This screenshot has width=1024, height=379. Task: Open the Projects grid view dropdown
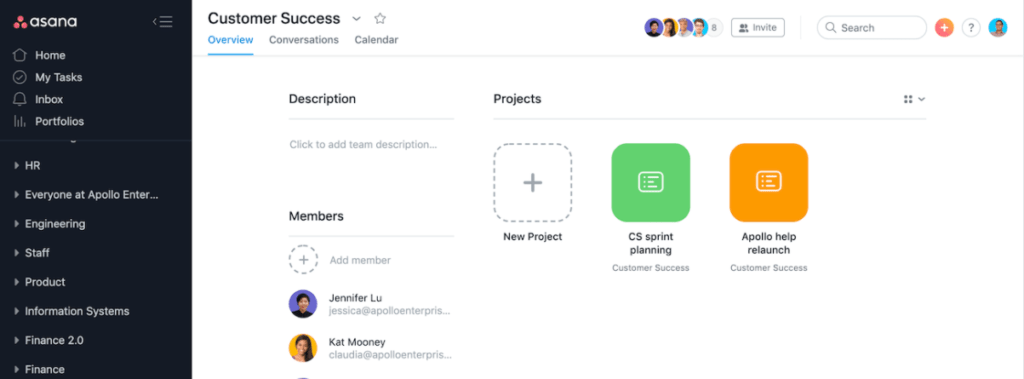tap(914, 99)
